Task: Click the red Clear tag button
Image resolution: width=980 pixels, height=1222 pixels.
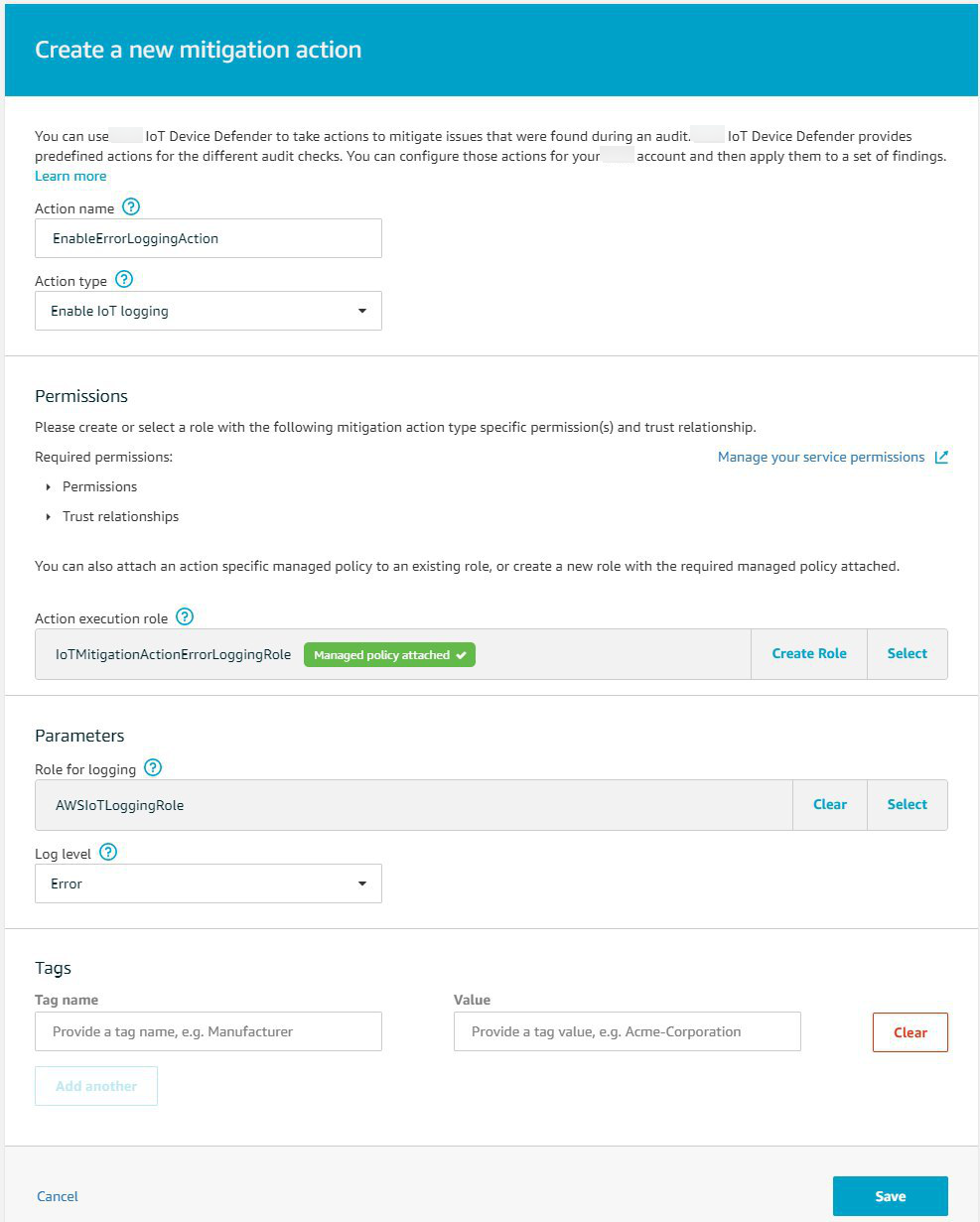Action: tap(910, 1032)
